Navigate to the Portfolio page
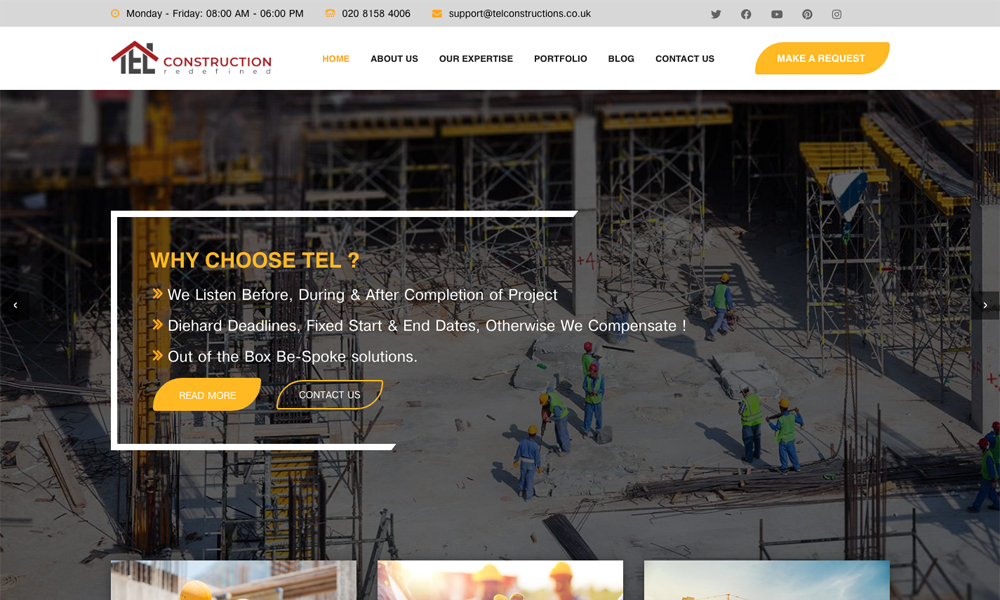 point(560,59)
